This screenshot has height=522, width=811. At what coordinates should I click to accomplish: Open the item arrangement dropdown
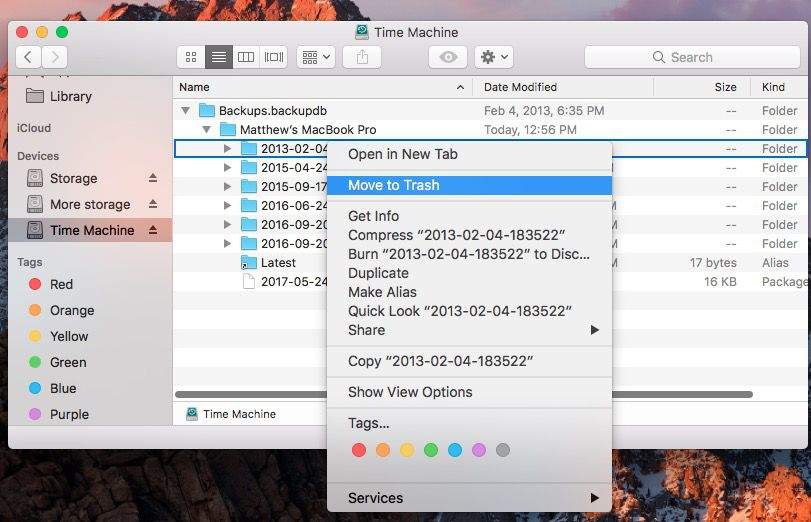tap(316, 57)
